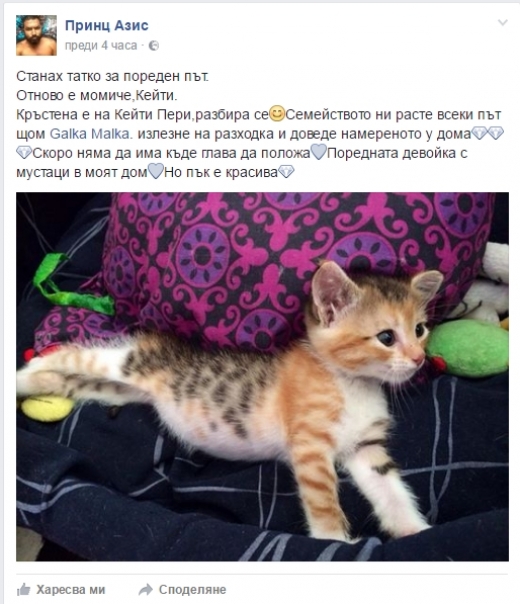
Task: Open the Принц Азис profile name link
Action: click(x=106, y=25)
